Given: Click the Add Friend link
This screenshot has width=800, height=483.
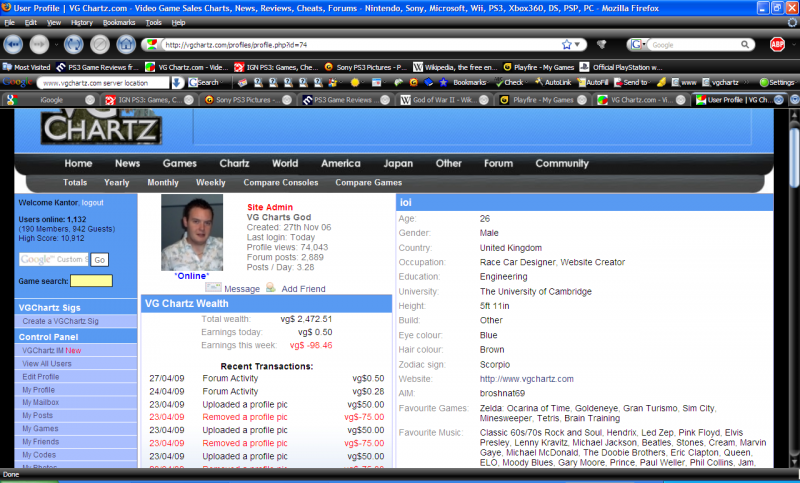Looking at the screenshot, I should click(303, 289).
